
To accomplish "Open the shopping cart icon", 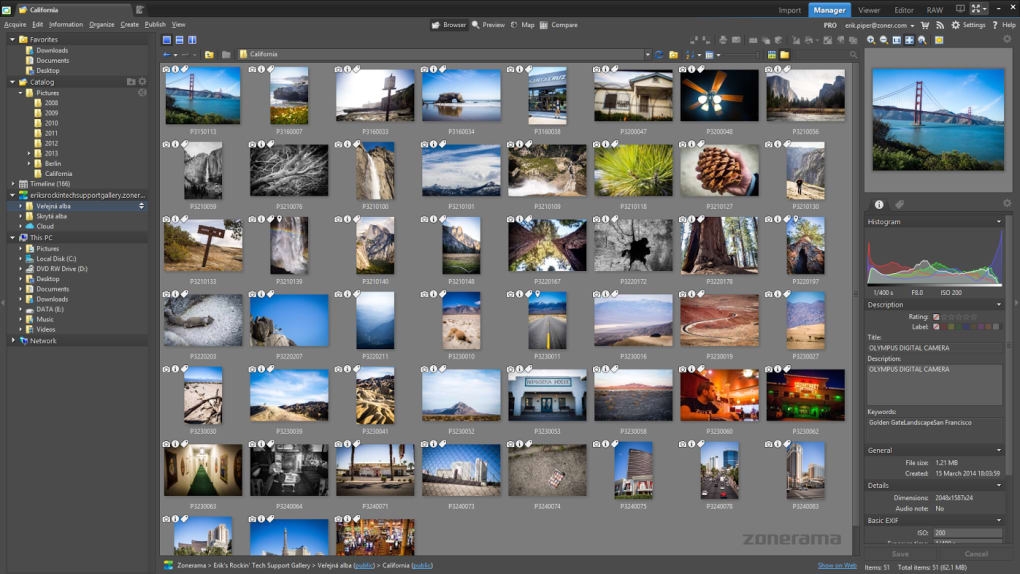I will (x=925, y=25).
